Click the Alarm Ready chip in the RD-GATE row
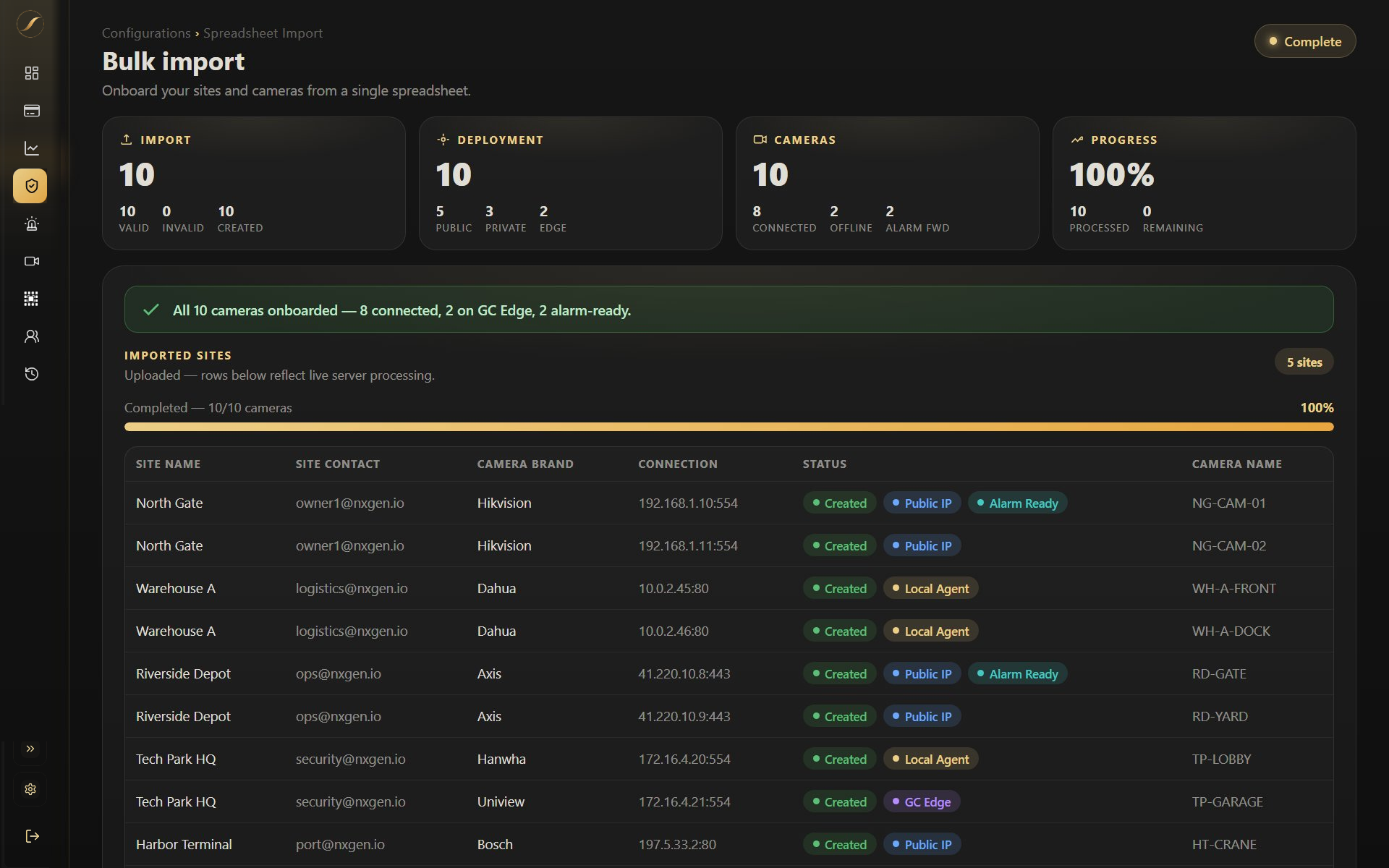The image size is (1389, 868). tap(1017, 673)
